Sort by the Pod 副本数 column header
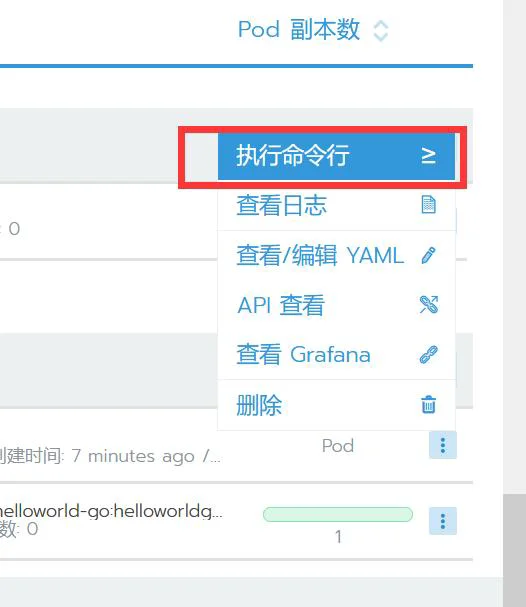 coord(298,29)
